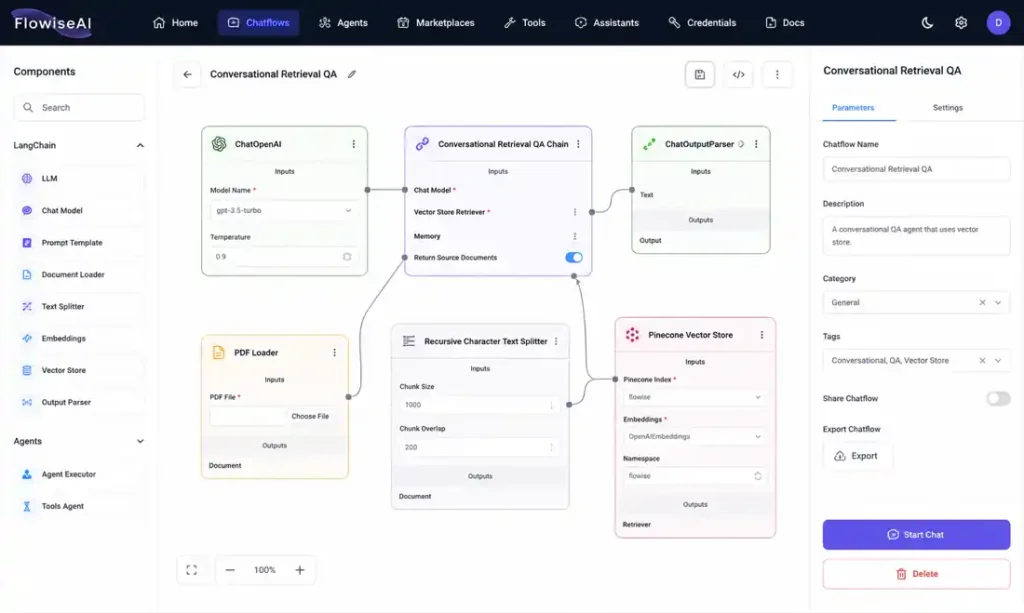Image resolution: width=1024 pixels, height=613 pixels.
Task: Select Tools Agent component
Action: pos(79,506)
